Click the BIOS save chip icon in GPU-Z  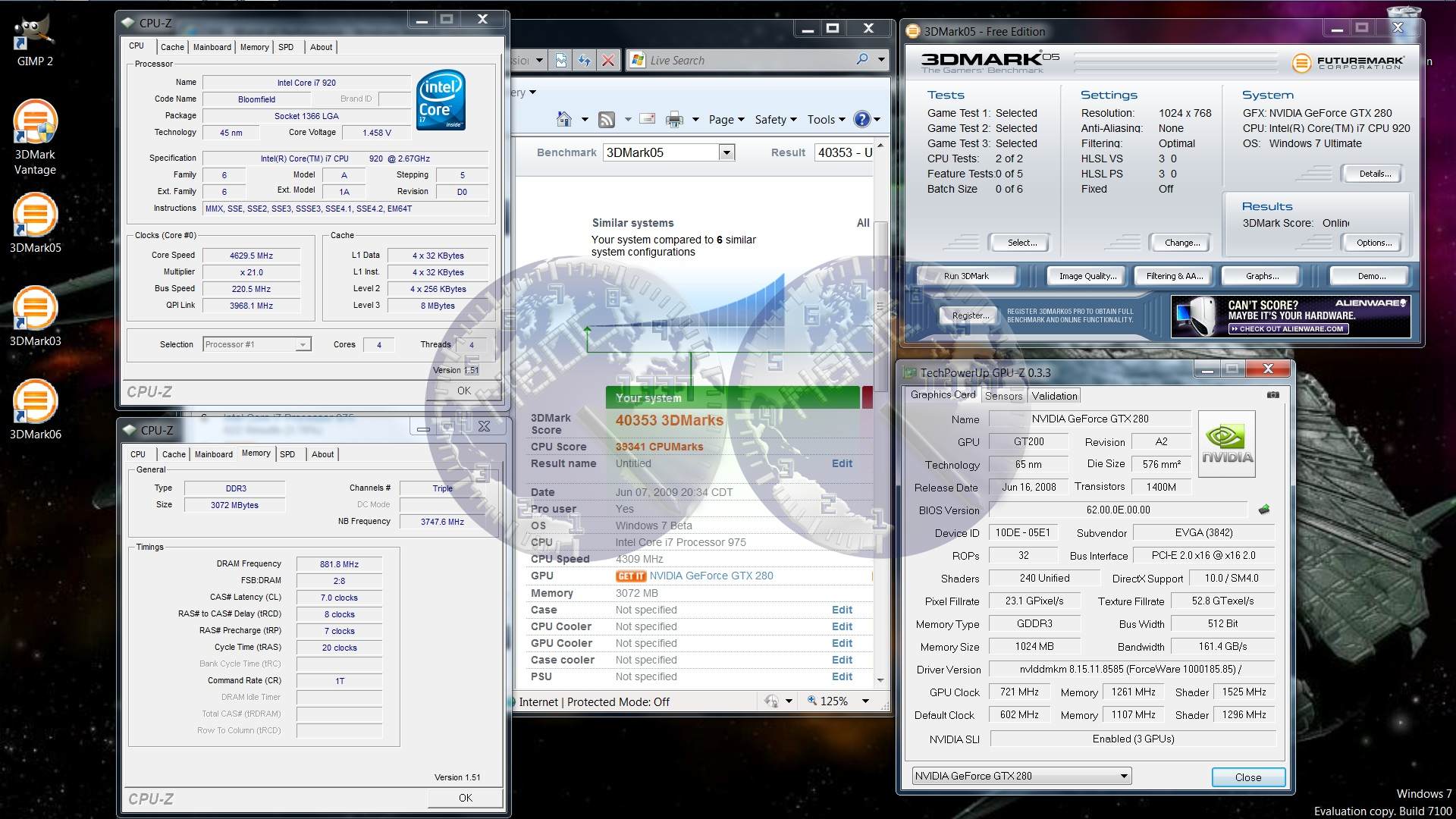(1263, 510)
